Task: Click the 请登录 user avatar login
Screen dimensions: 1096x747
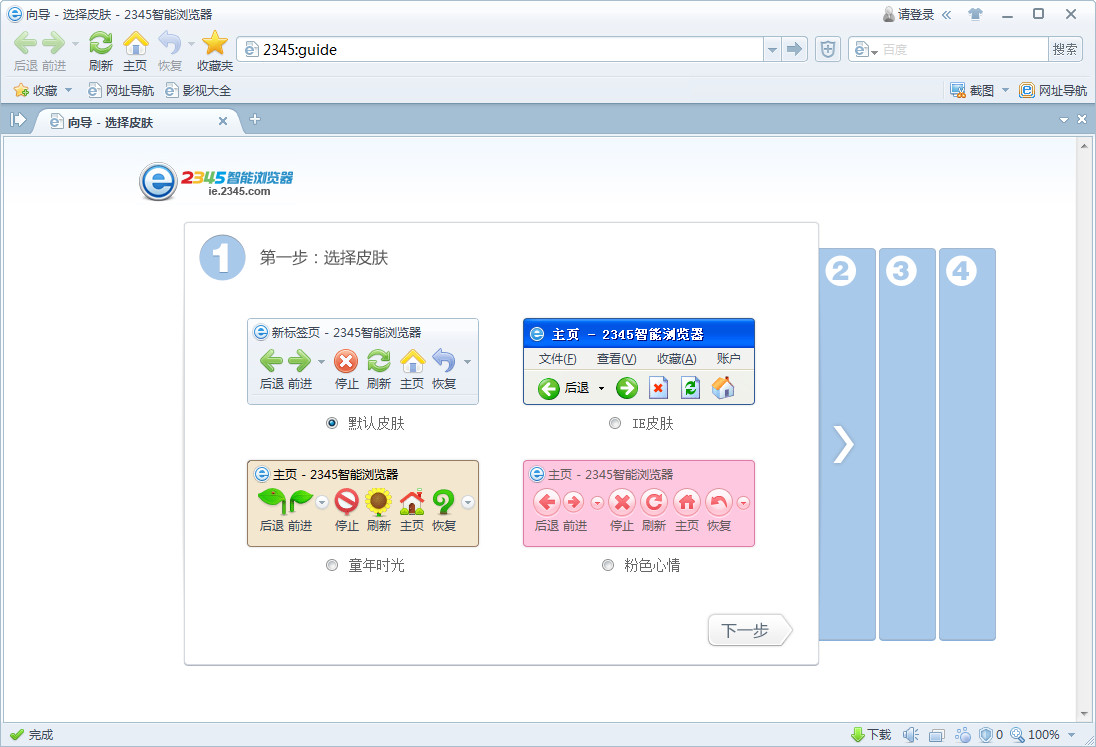Action: pyautogui.click(x=908, y=14)
